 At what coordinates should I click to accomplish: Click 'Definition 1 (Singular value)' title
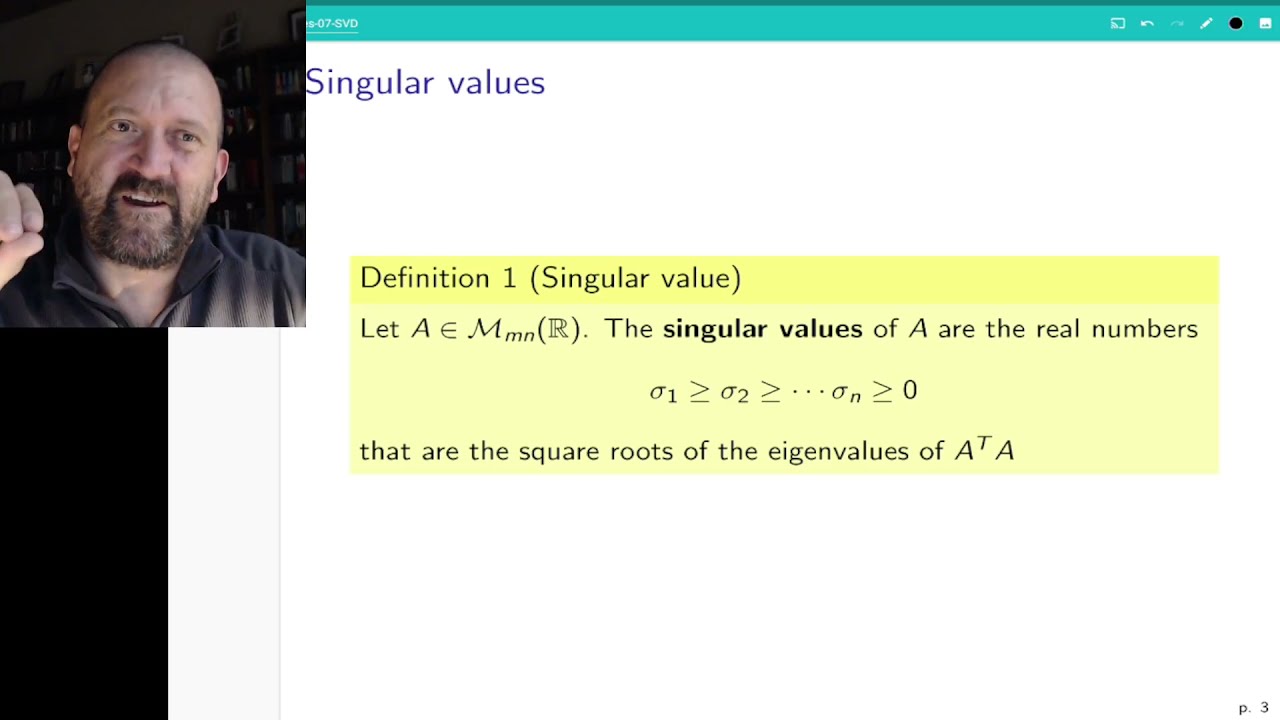pyautogui.click(x=550, y=278)
